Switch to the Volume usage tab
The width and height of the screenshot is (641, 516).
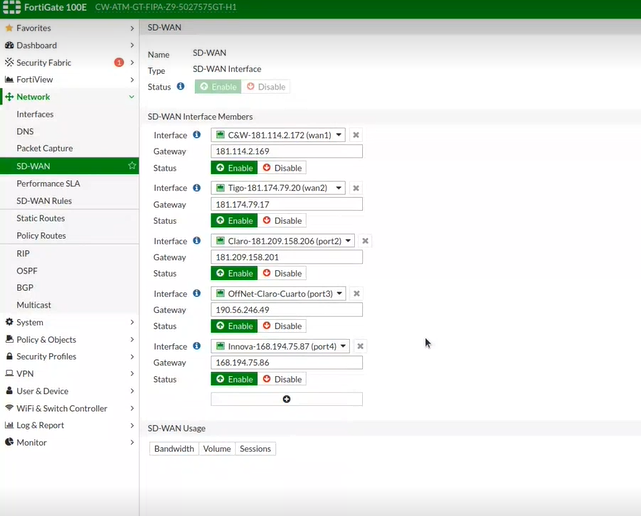[216, 449]
